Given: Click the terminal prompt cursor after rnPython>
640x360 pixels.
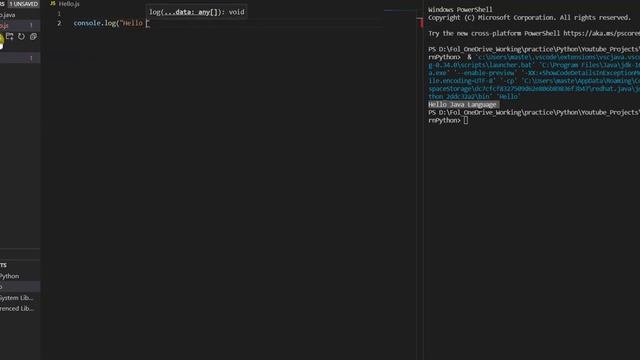Looking at the screenshot, I should (x=466, y=120).
